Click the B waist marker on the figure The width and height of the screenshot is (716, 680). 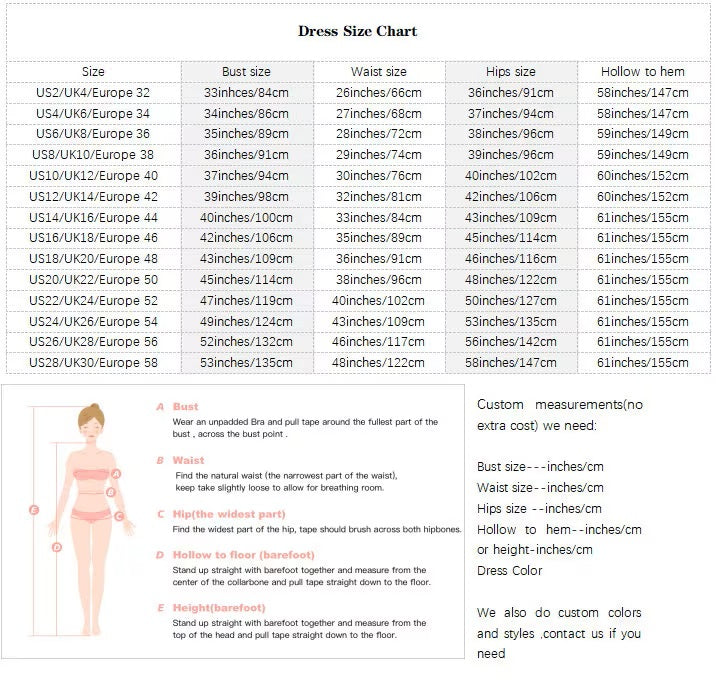(112, 490)
